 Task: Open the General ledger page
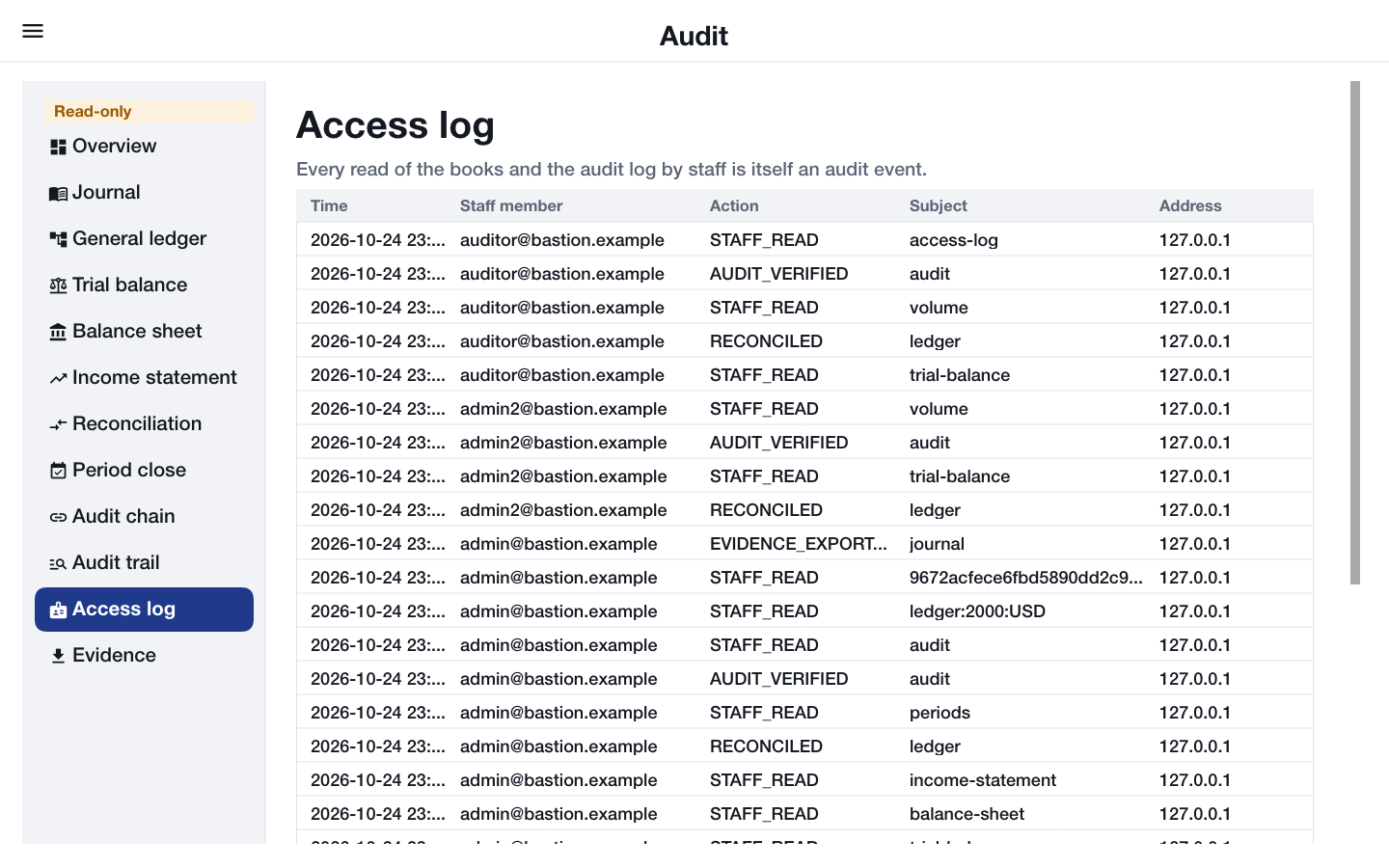coord(144,239)
